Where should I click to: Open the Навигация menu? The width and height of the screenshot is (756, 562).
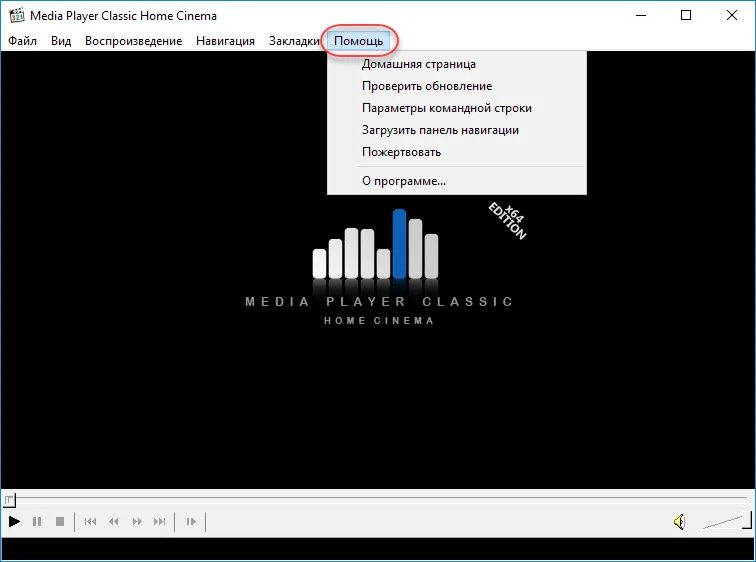[225, 41]
